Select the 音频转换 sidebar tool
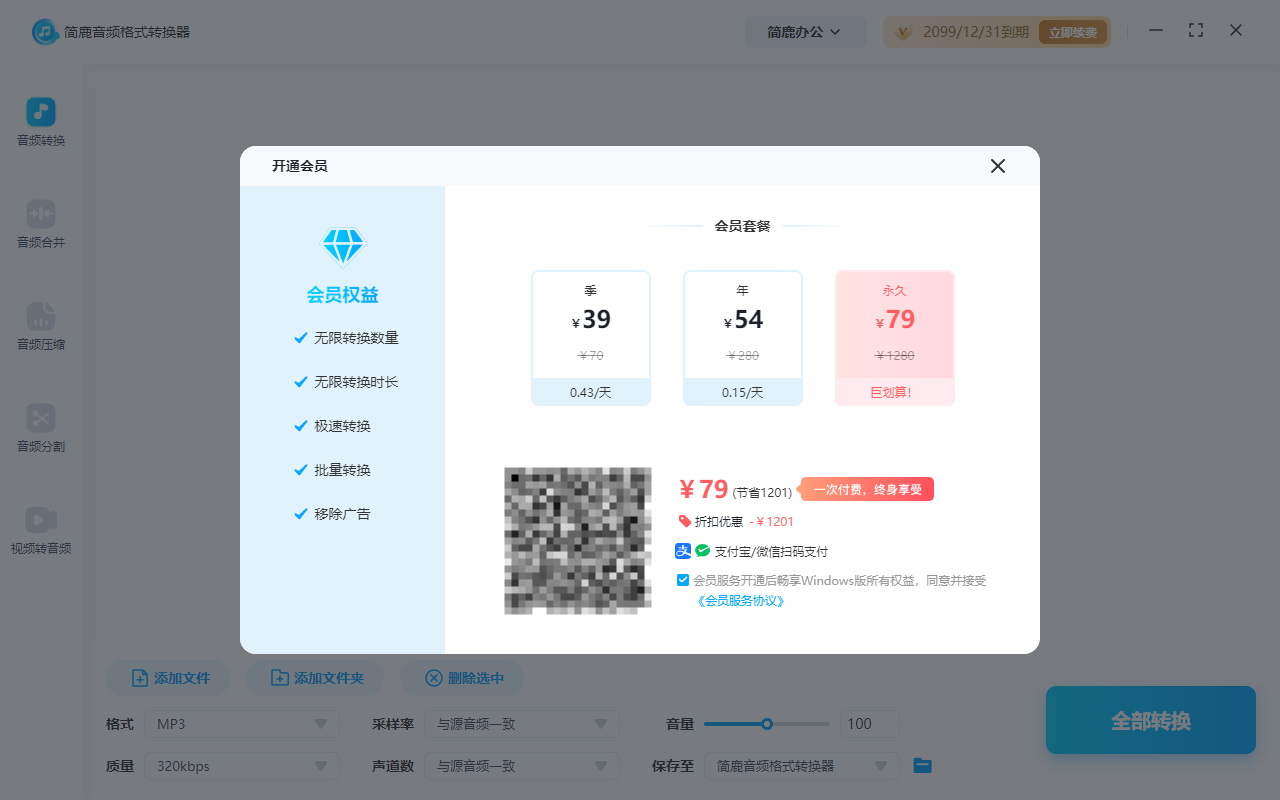 [40, 120]
